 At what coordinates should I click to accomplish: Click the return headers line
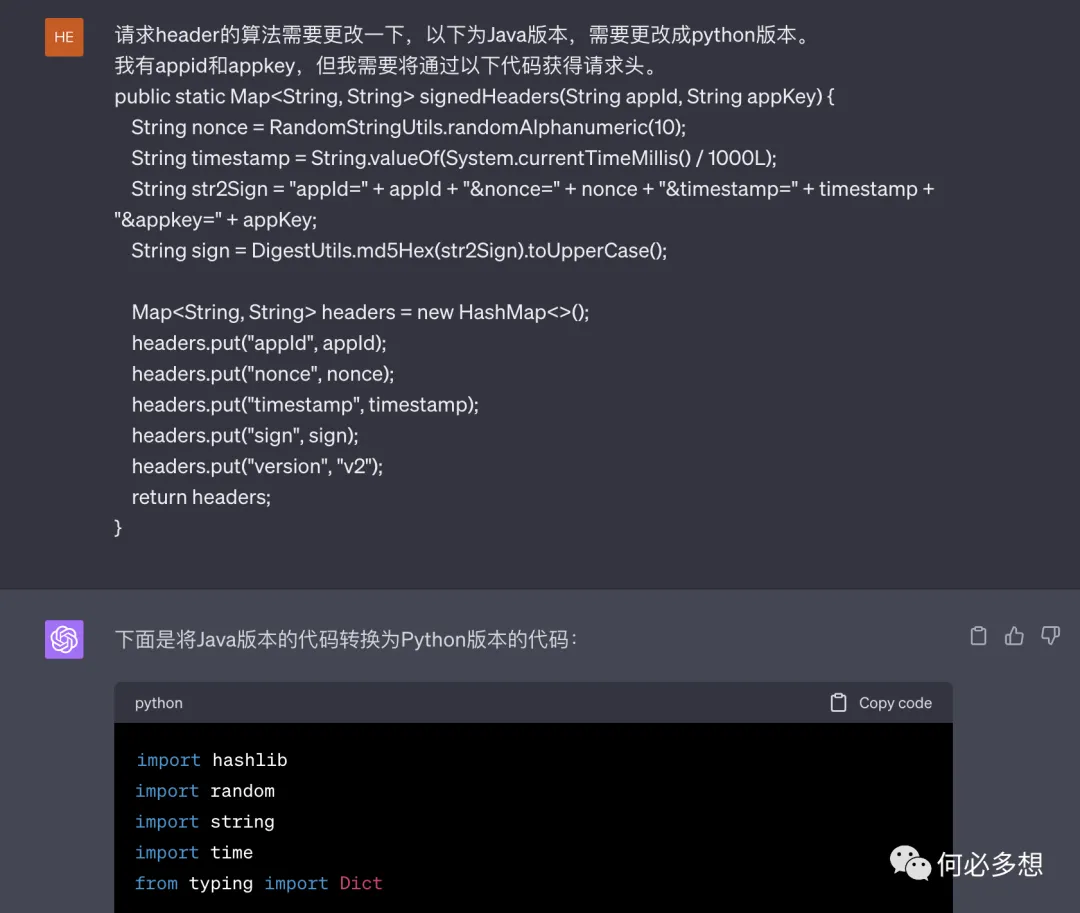[201, 497]
